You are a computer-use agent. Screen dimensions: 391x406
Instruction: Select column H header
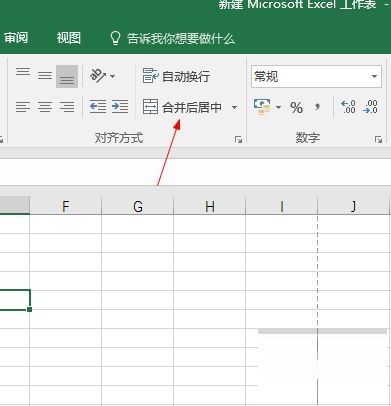pyautogui.click(x=210, y=205)
